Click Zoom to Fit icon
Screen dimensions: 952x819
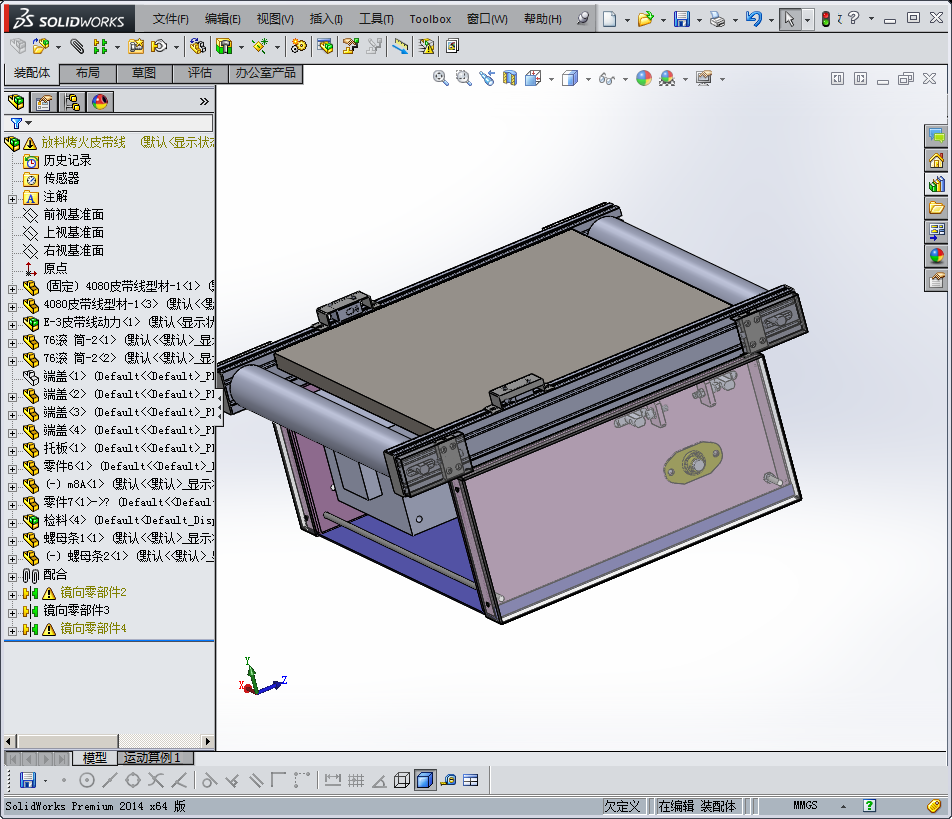coord(441,78)
